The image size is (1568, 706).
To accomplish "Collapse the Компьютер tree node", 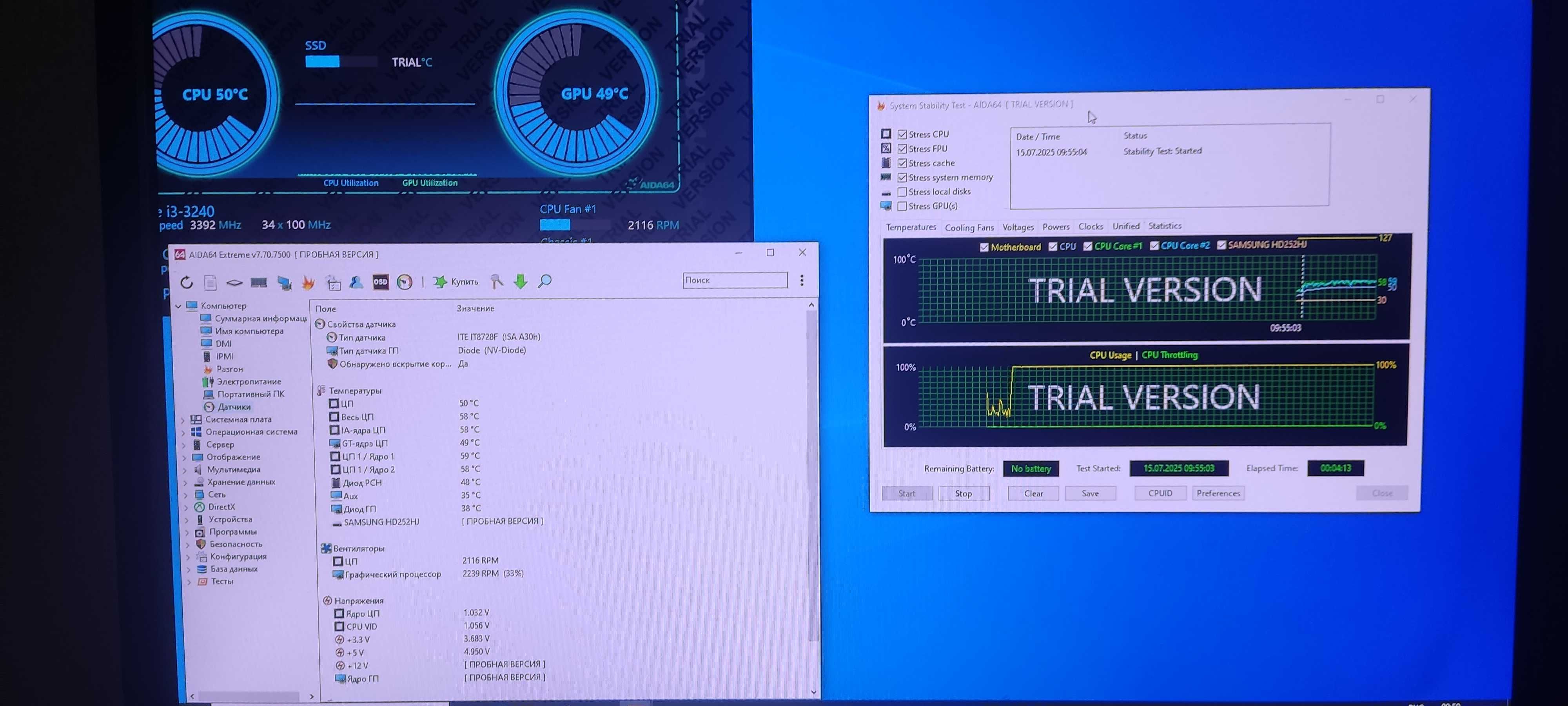I will coord(178,306).
